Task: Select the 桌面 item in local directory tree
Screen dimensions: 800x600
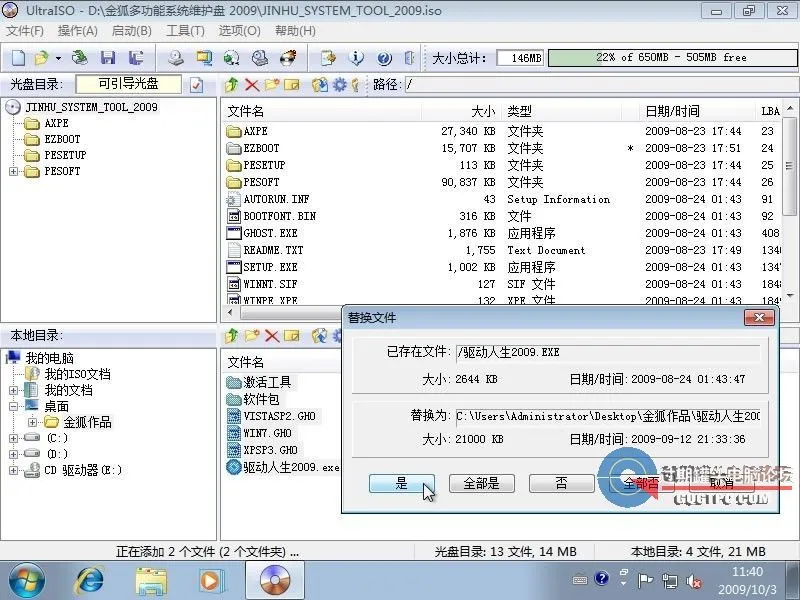Action: 57,406
